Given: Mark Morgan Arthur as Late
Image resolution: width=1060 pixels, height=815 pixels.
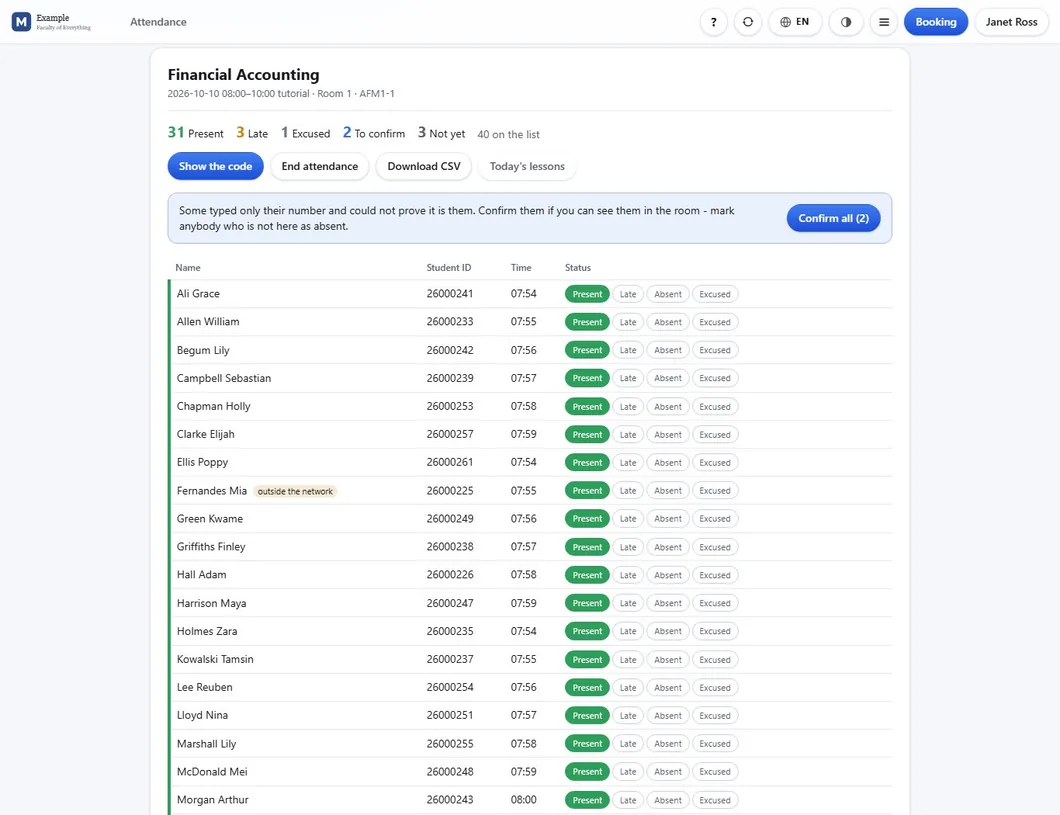Looking at the screenshot, I should (628, 800).
